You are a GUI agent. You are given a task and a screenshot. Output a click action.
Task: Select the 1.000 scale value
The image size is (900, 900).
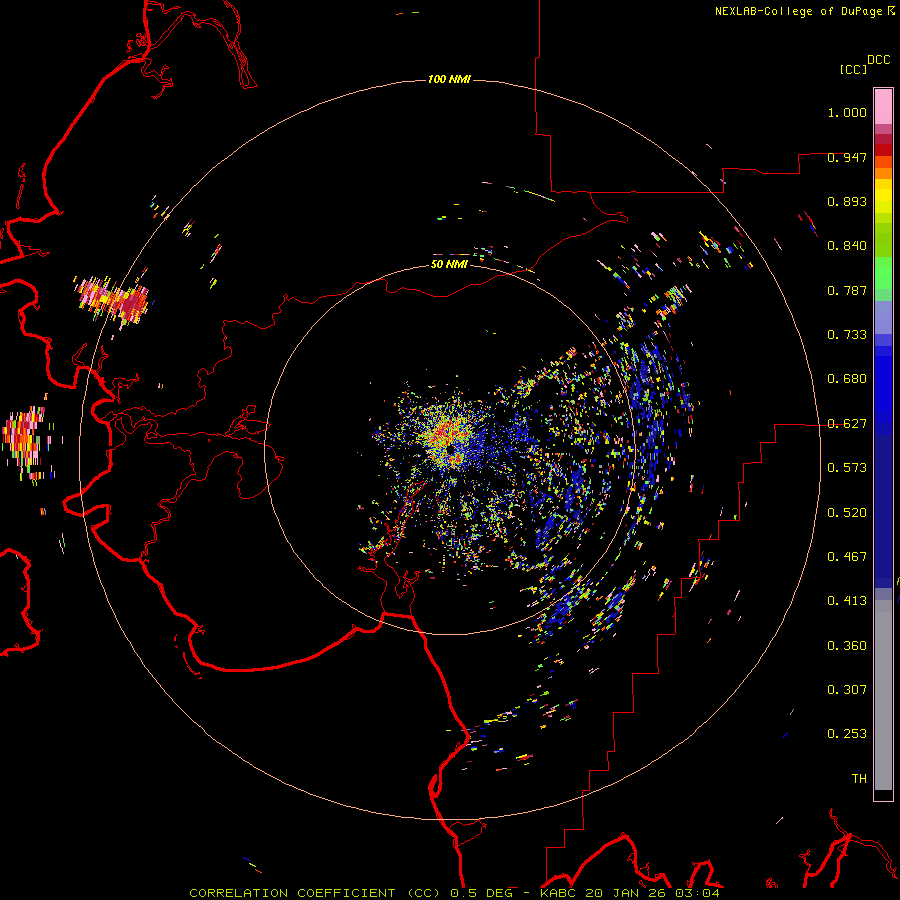[847, 112]
